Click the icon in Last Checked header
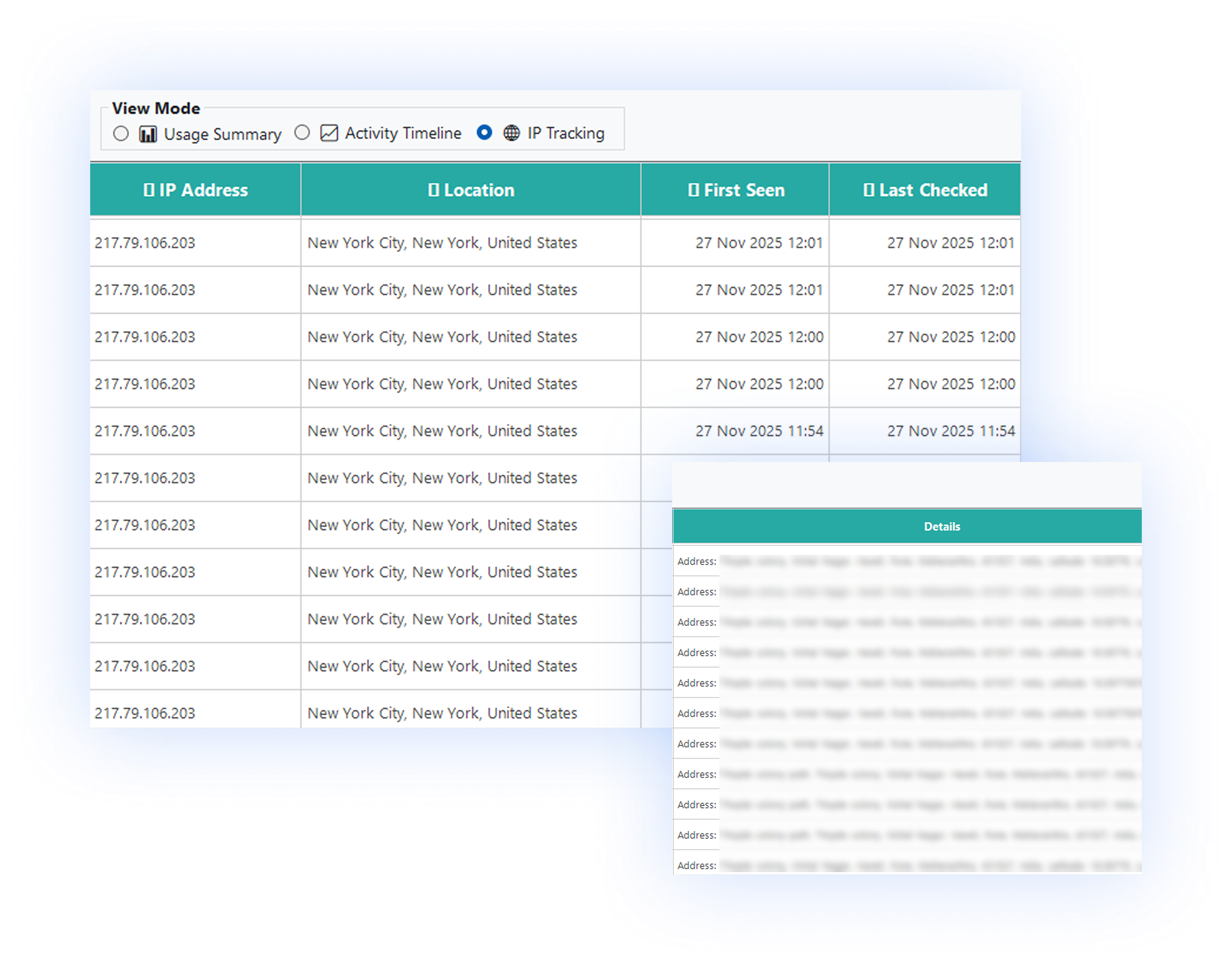The width and height of the screenshot is (1232, 965). (x=869, y=190)
